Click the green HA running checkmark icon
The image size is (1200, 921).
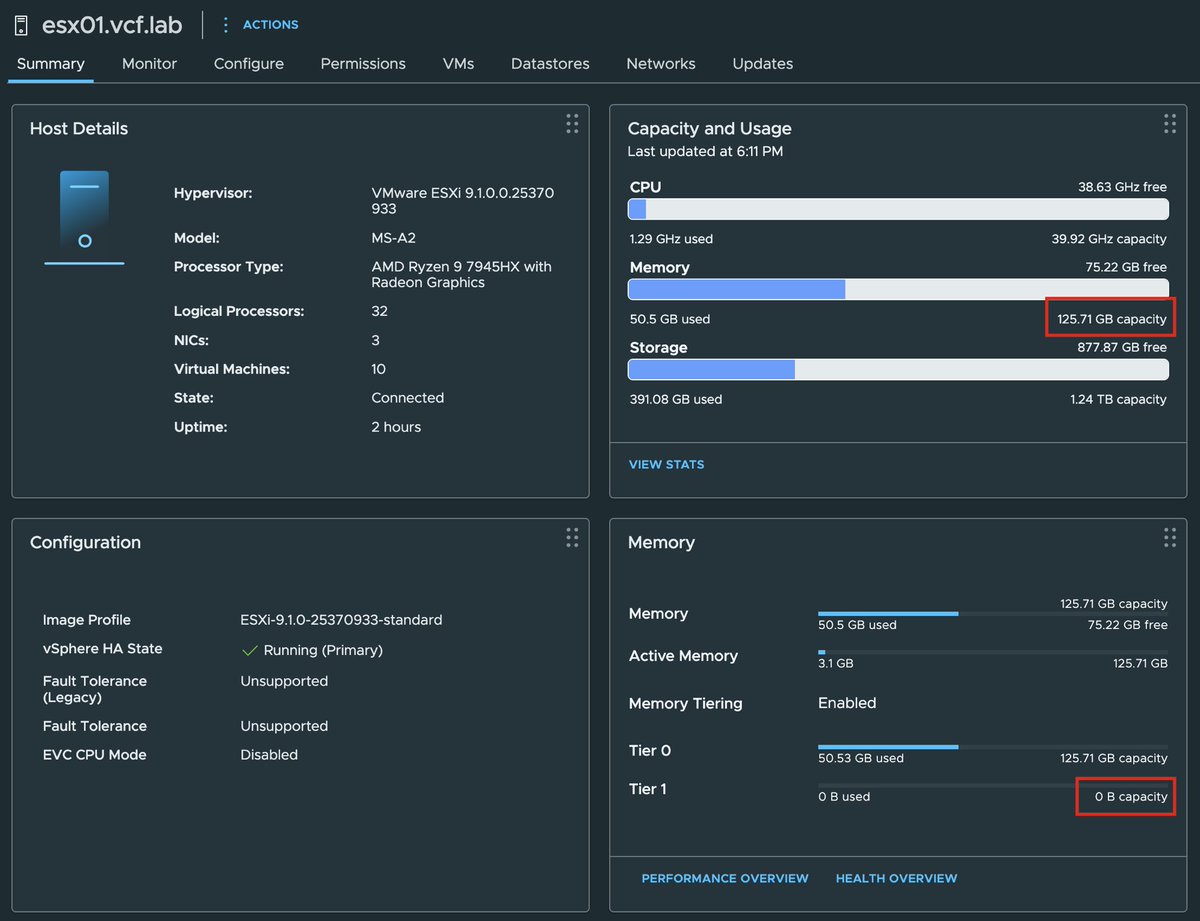[x=250, y=650]
